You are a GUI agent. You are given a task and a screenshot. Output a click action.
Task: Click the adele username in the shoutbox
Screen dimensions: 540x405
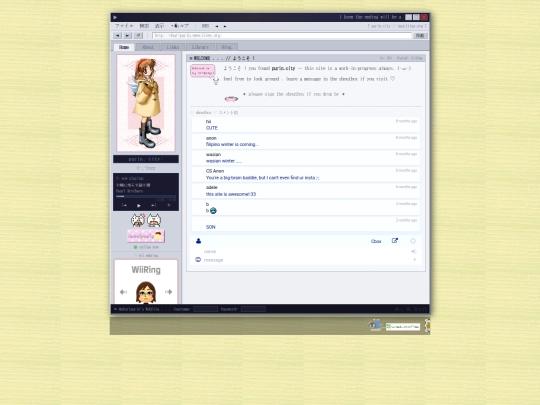[211, 188]
